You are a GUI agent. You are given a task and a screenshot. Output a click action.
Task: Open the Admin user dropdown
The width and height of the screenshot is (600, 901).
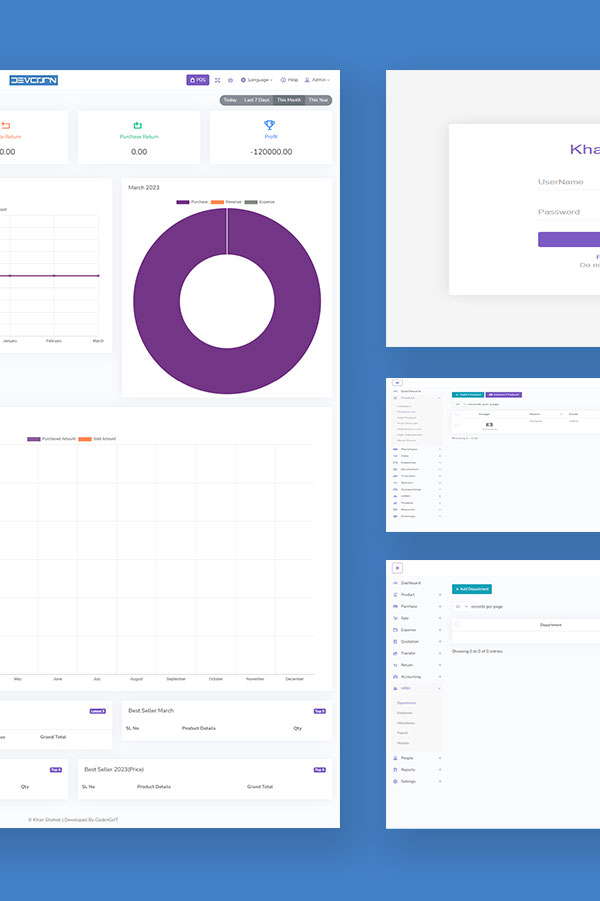[x=317, y=80]
